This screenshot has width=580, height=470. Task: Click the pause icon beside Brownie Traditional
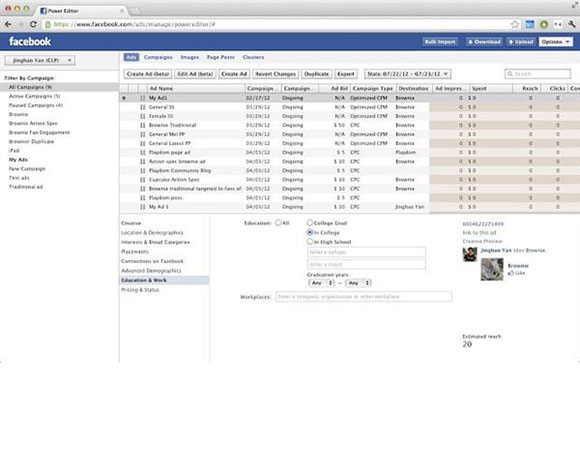[x=143, y=125]
